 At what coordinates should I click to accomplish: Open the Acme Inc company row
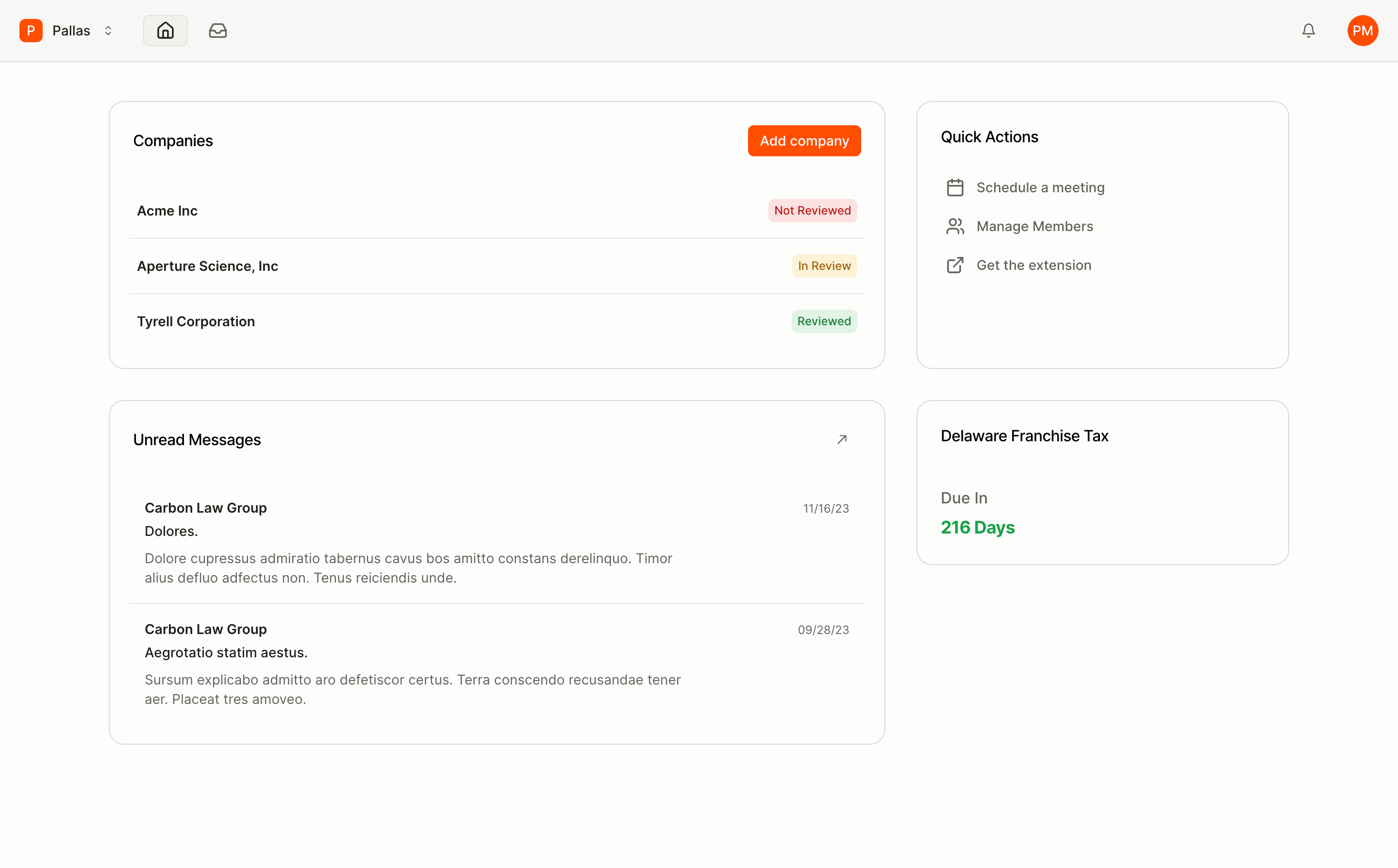[167, 211]
